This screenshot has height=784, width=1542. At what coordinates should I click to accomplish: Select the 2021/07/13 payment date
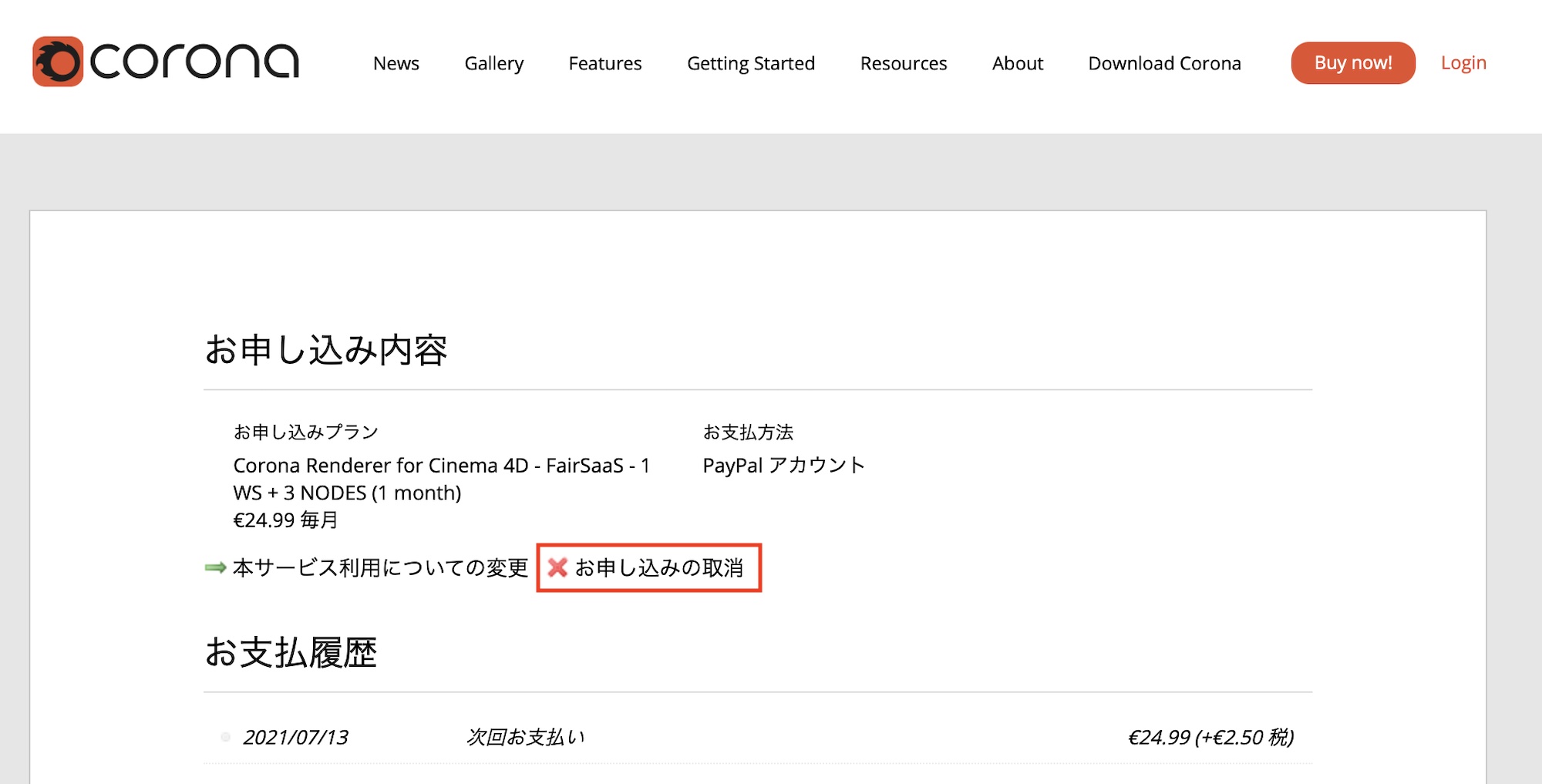coord(295,738)
